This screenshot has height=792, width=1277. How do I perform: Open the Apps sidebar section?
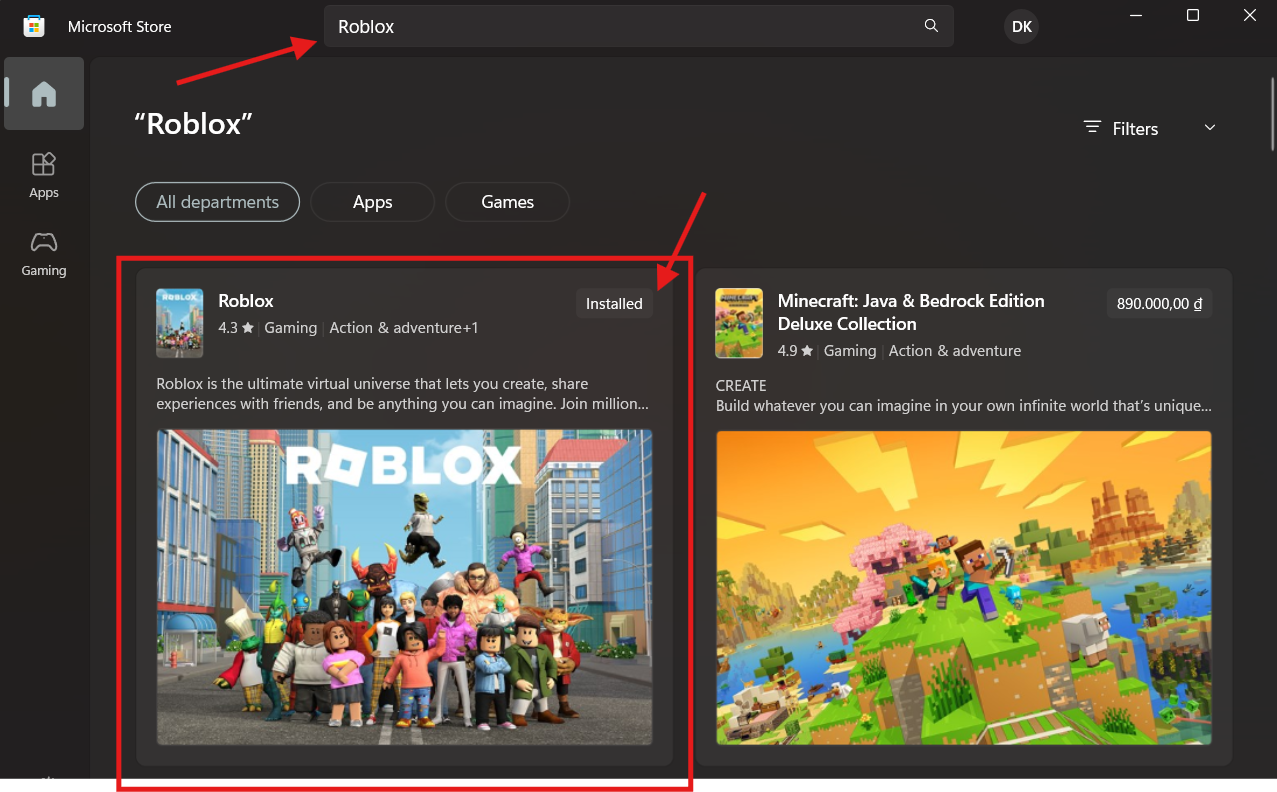pos(44,175)
